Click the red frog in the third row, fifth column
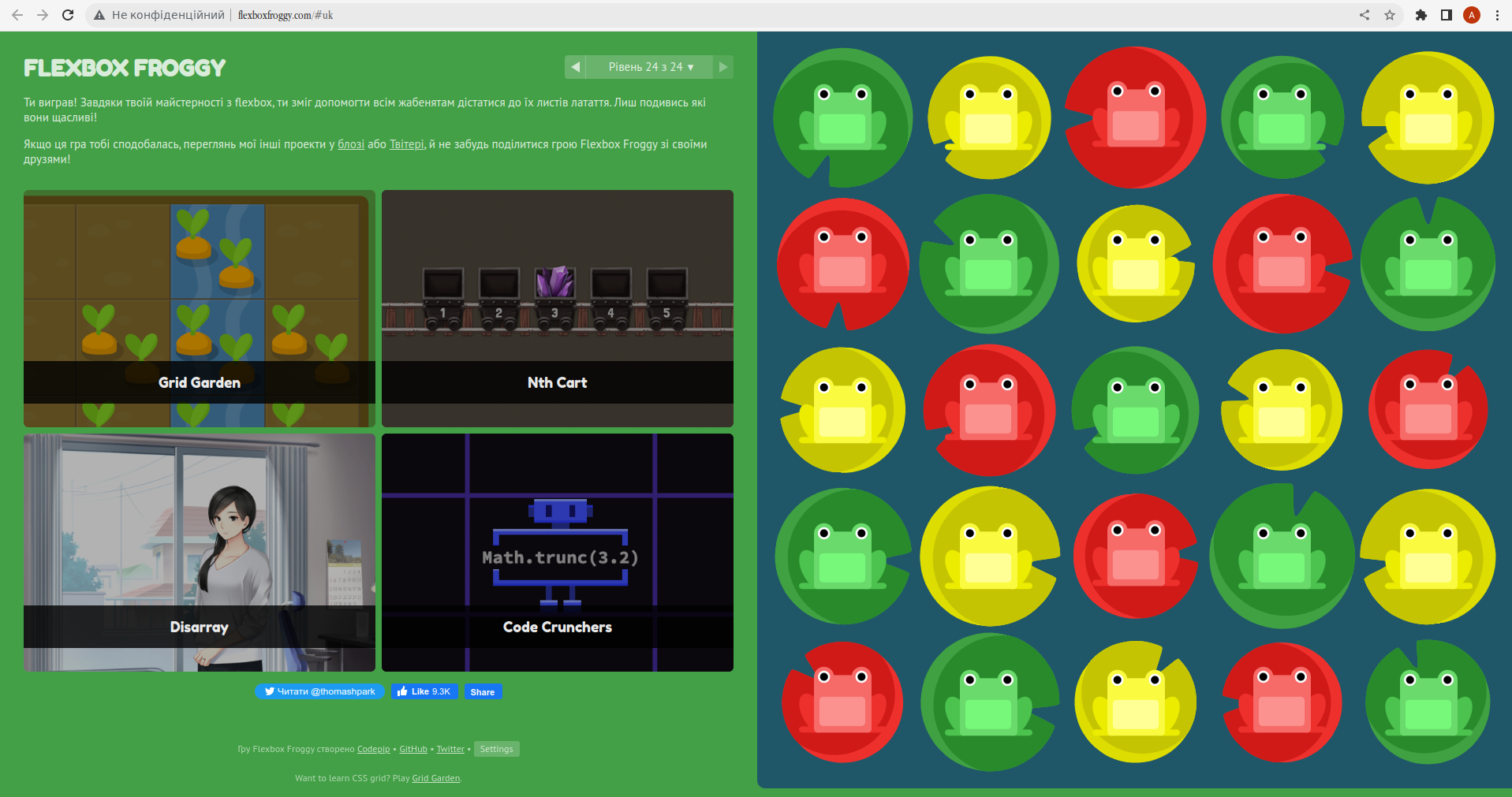This screenshot has width=1512, height=797. (x=1428, y=408)
